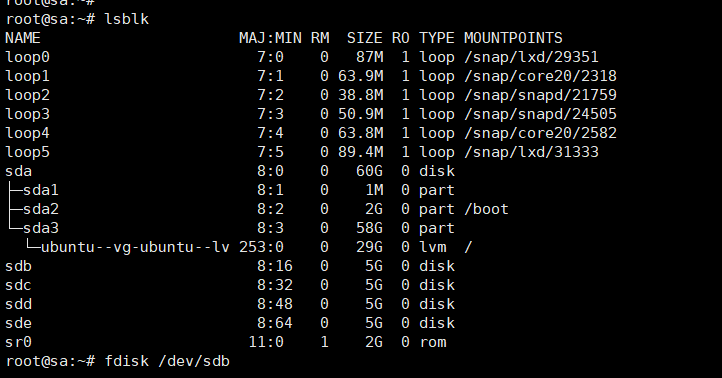The width and height of the screenshot is (722, 378).
Task: Select the NAME column header
Action: coord(23,38)
